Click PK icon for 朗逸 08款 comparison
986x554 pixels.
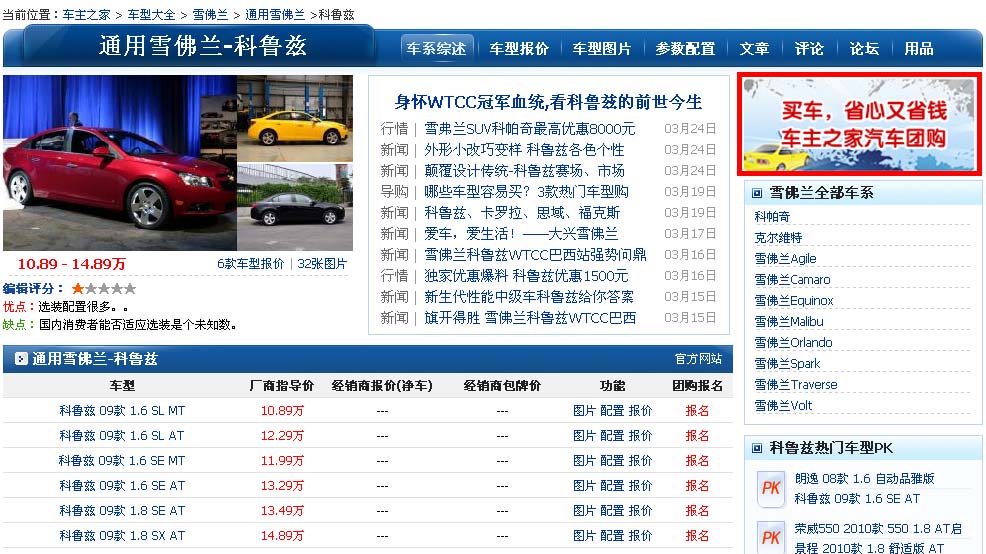(770, 489)
